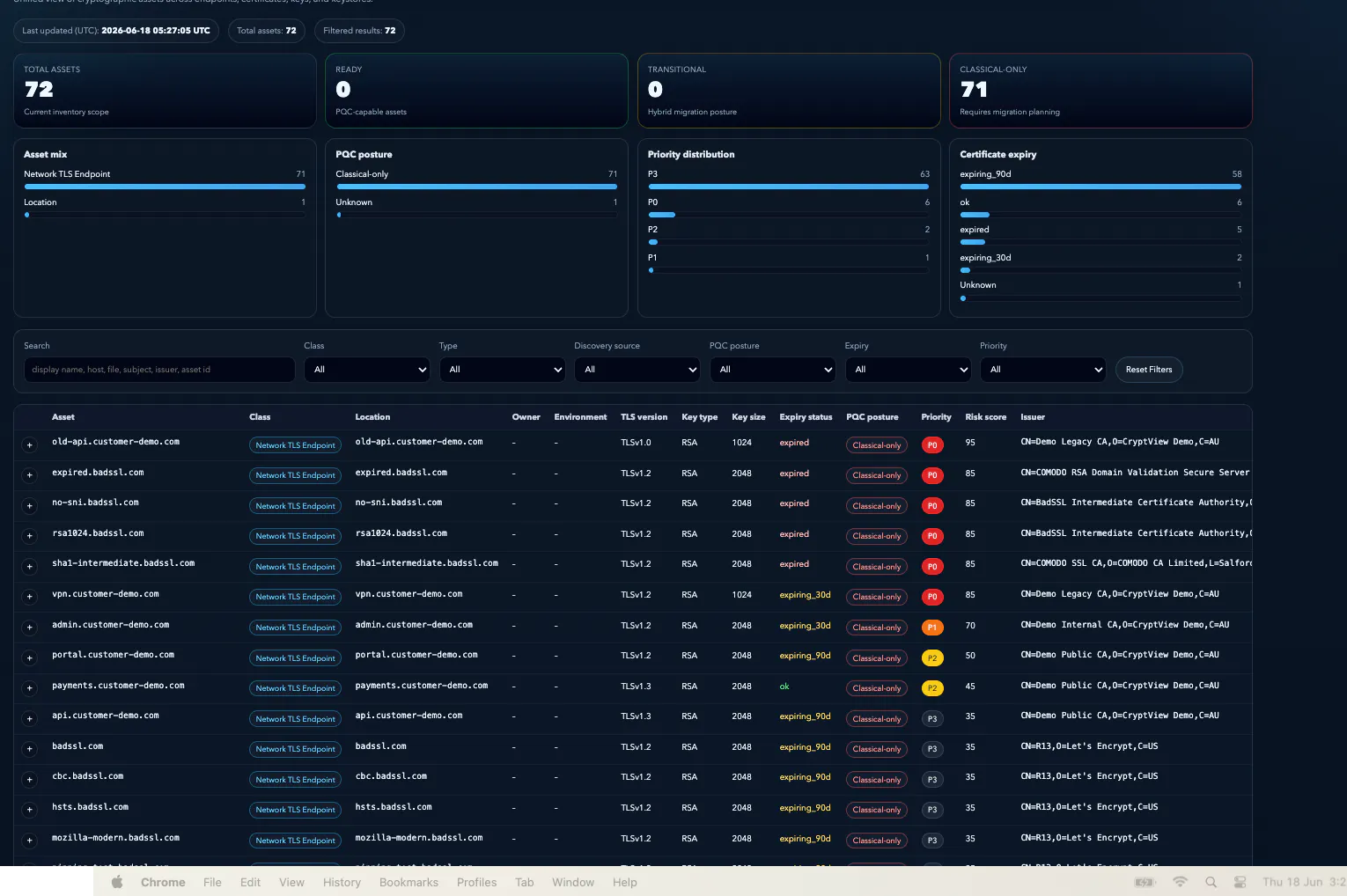Sort by the Risk score column header
Image resolution: width=1347 pixels, height=896 pixels.
pos(985,417)
